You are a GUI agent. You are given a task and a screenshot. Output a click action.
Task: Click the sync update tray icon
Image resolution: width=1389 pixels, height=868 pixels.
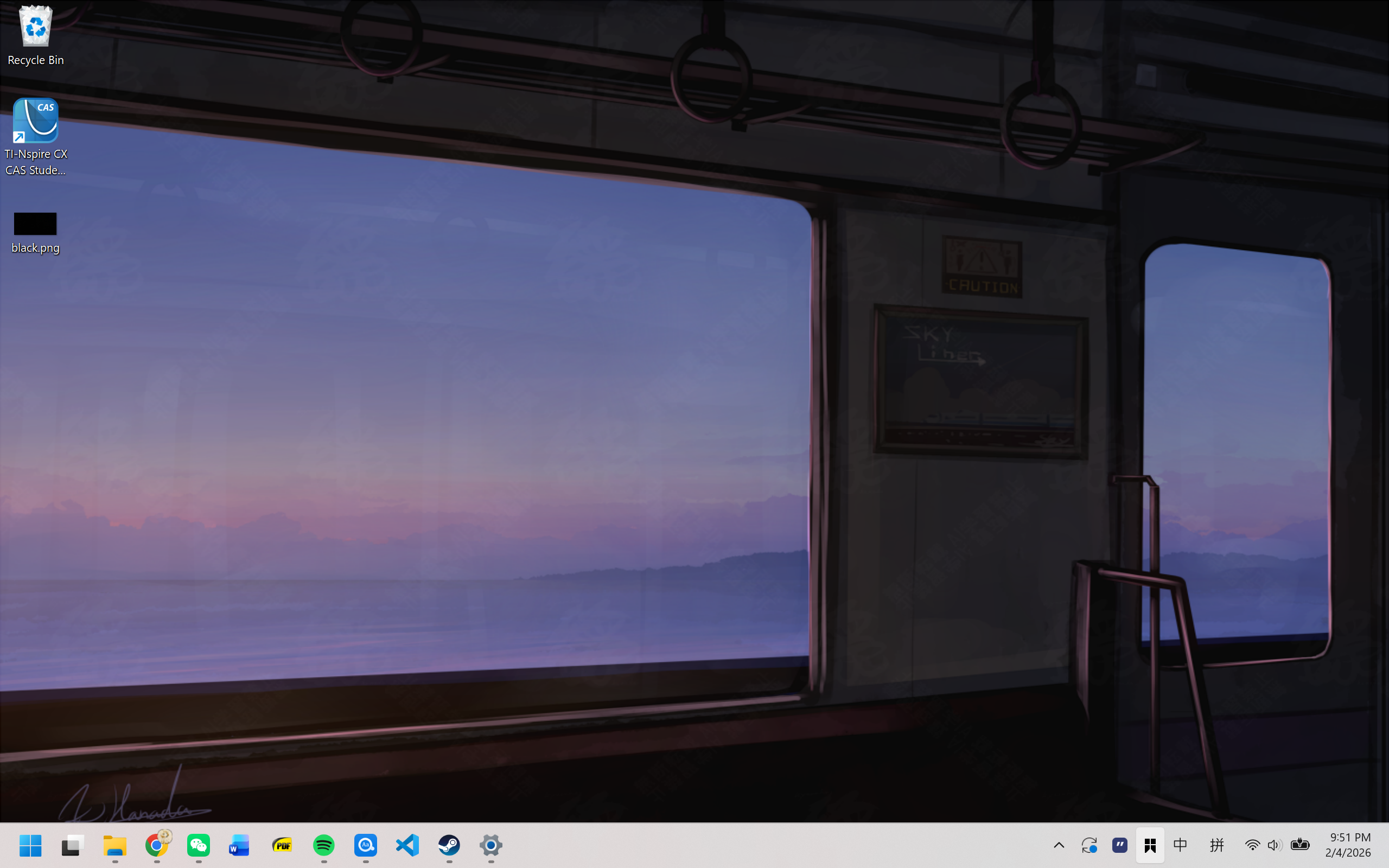coord(1089,845)
